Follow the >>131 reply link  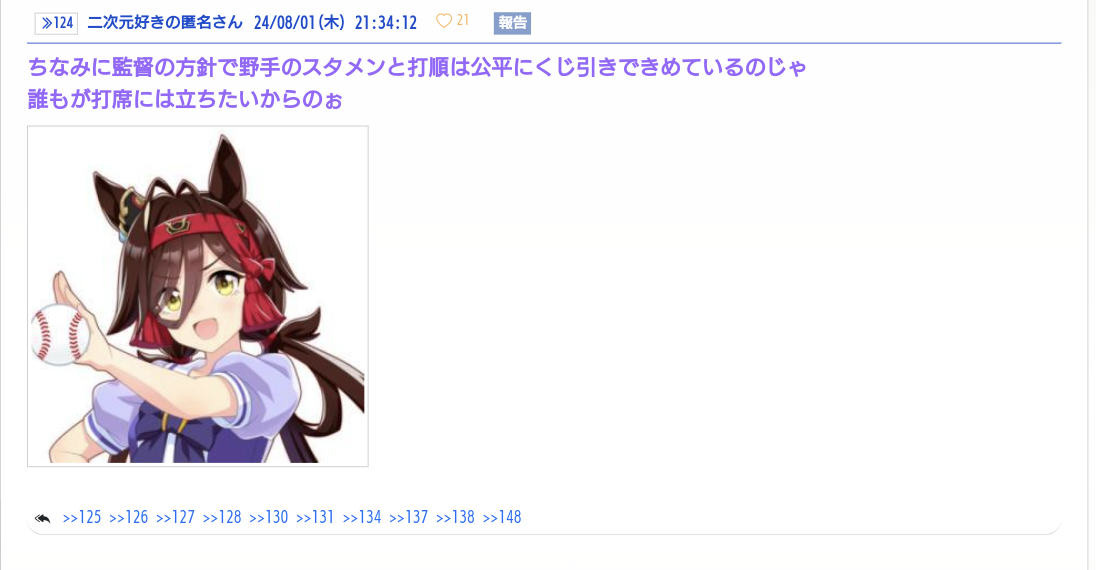315,518
